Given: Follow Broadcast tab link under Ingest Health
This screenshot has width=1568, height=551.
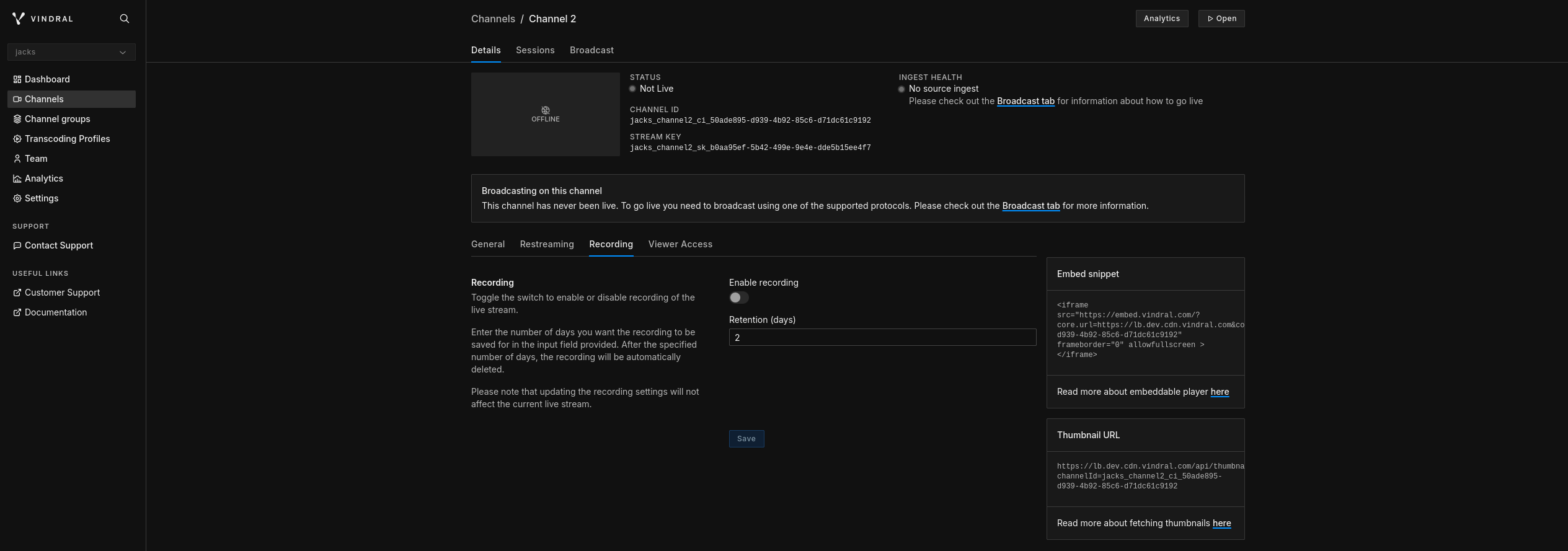Looking at the screenshot, I should pyautogui.click(x=1025, y=101).
